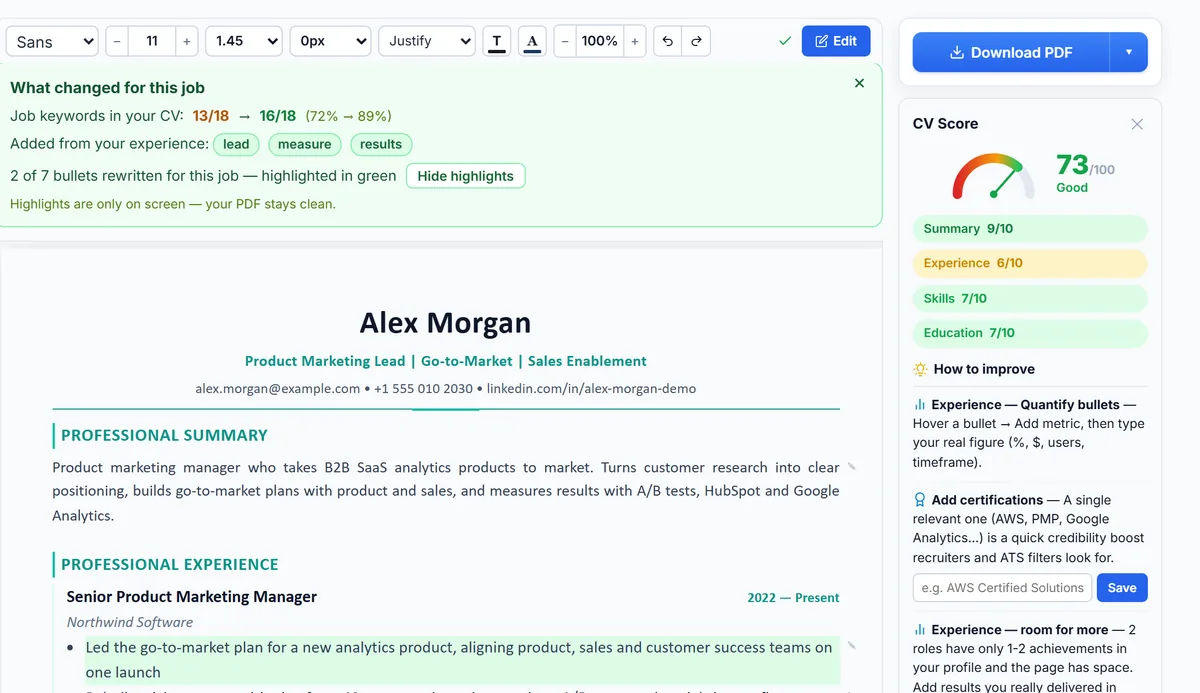This screenshot has height=693, width=1200.
Task: Select the Experience 6/10 score bar
Action: click(1030, 263)
